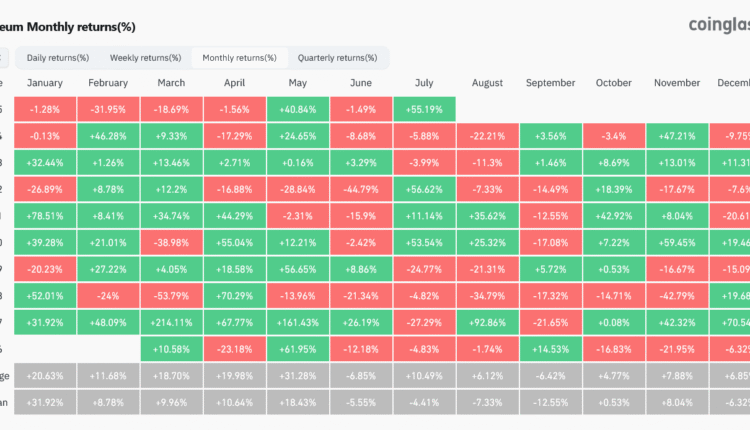Open the Weekly returns(%) tab
This screenshot has height=430, width=750.
pyautogui.click(x=146, y=58)
